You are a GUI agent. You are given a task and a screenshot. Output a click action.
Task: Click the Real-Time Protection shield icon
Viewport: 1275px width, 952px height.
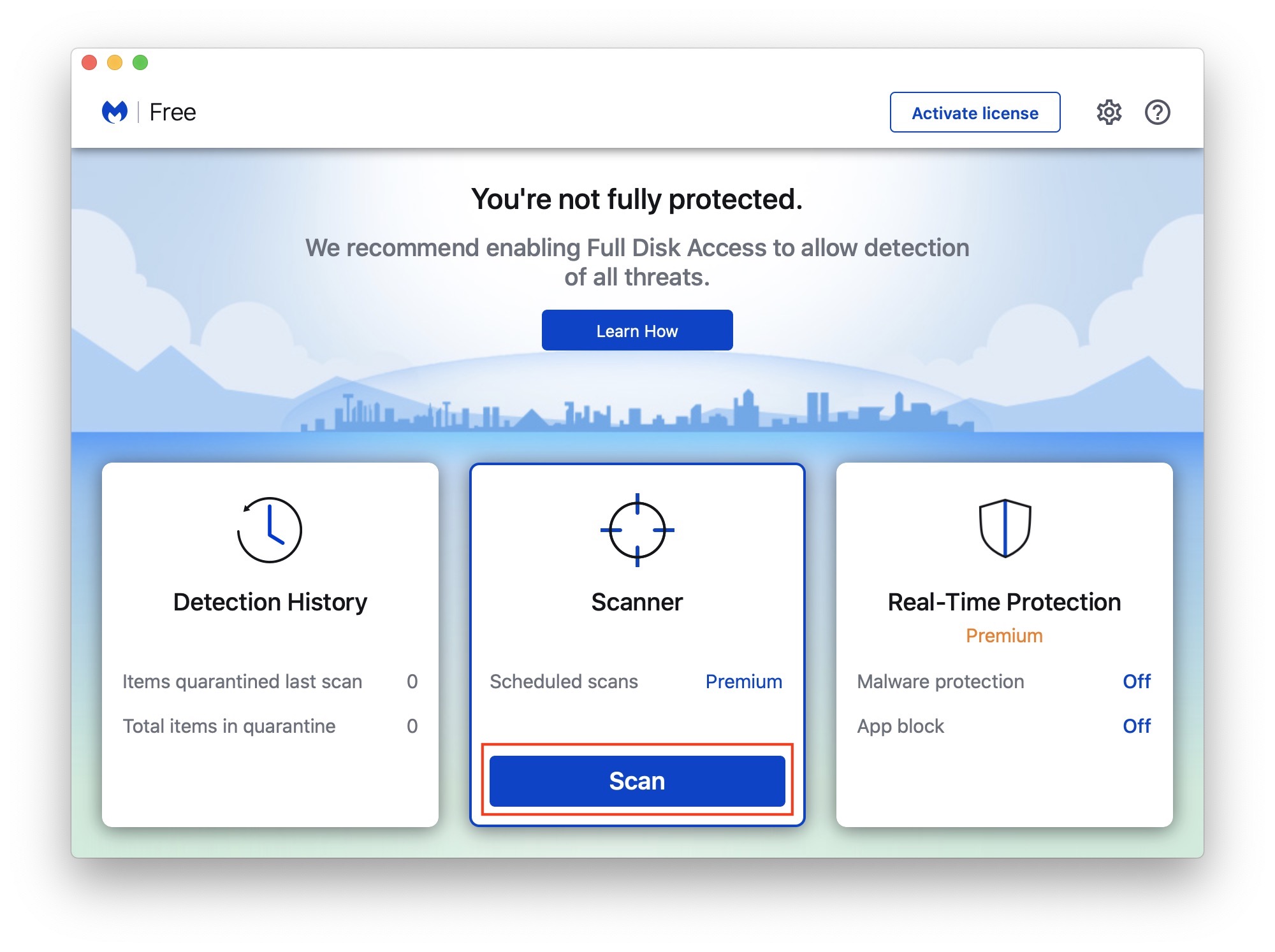pos(1005,528)
